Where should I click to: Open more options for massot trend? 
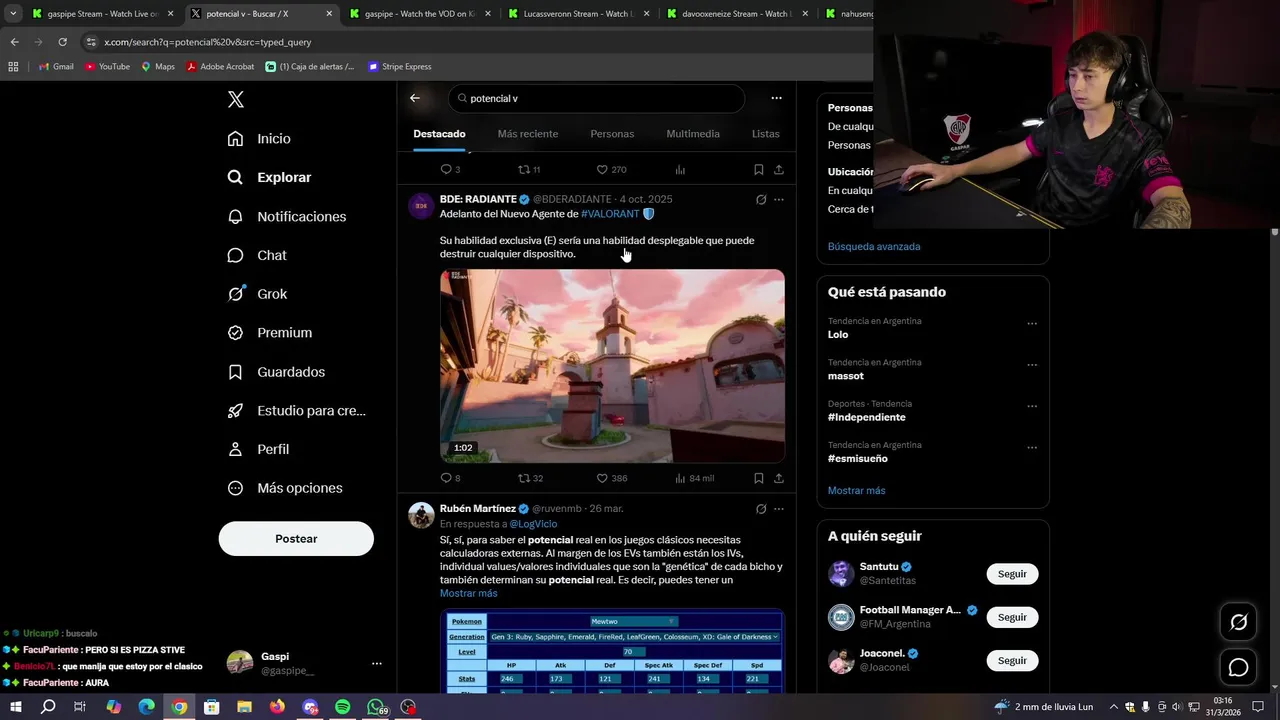[1032, 365]
